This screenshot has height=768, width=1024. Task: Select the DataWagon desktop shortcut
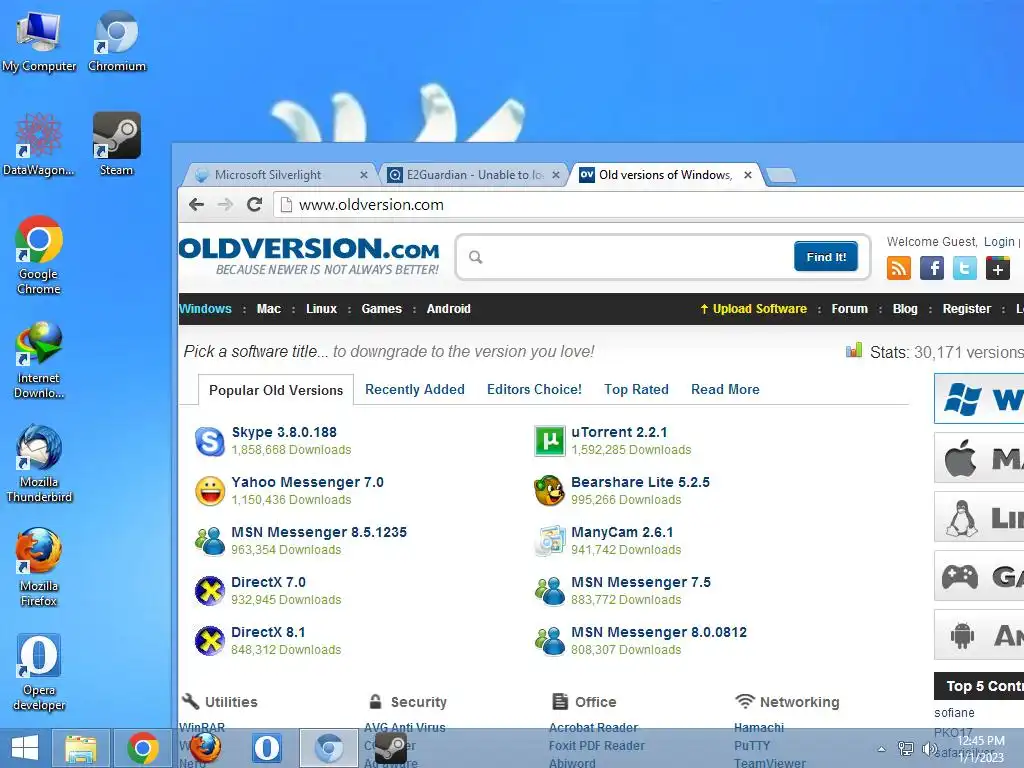[39, 145]
